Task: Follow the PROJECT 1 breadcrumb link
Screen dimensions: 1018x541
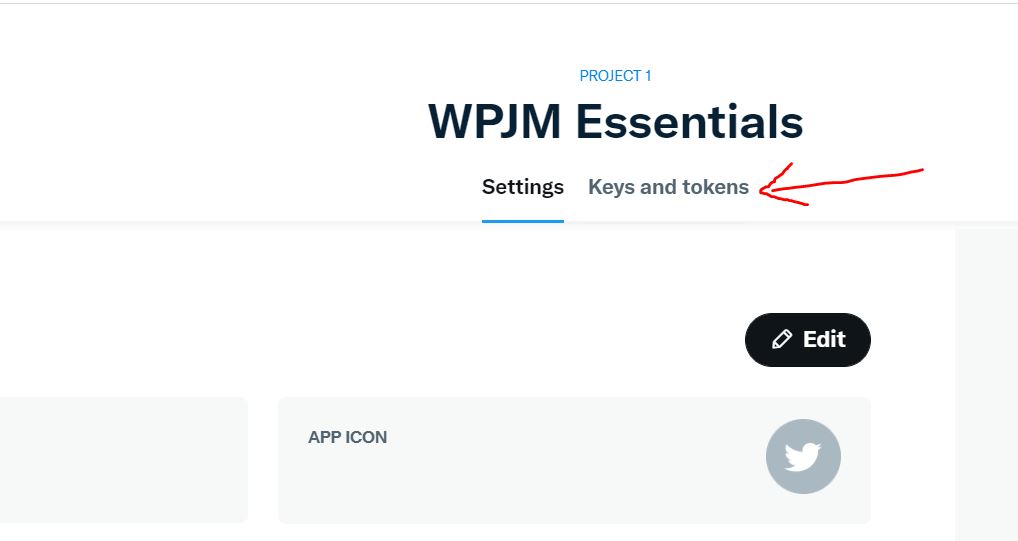Action: (615, 76)
